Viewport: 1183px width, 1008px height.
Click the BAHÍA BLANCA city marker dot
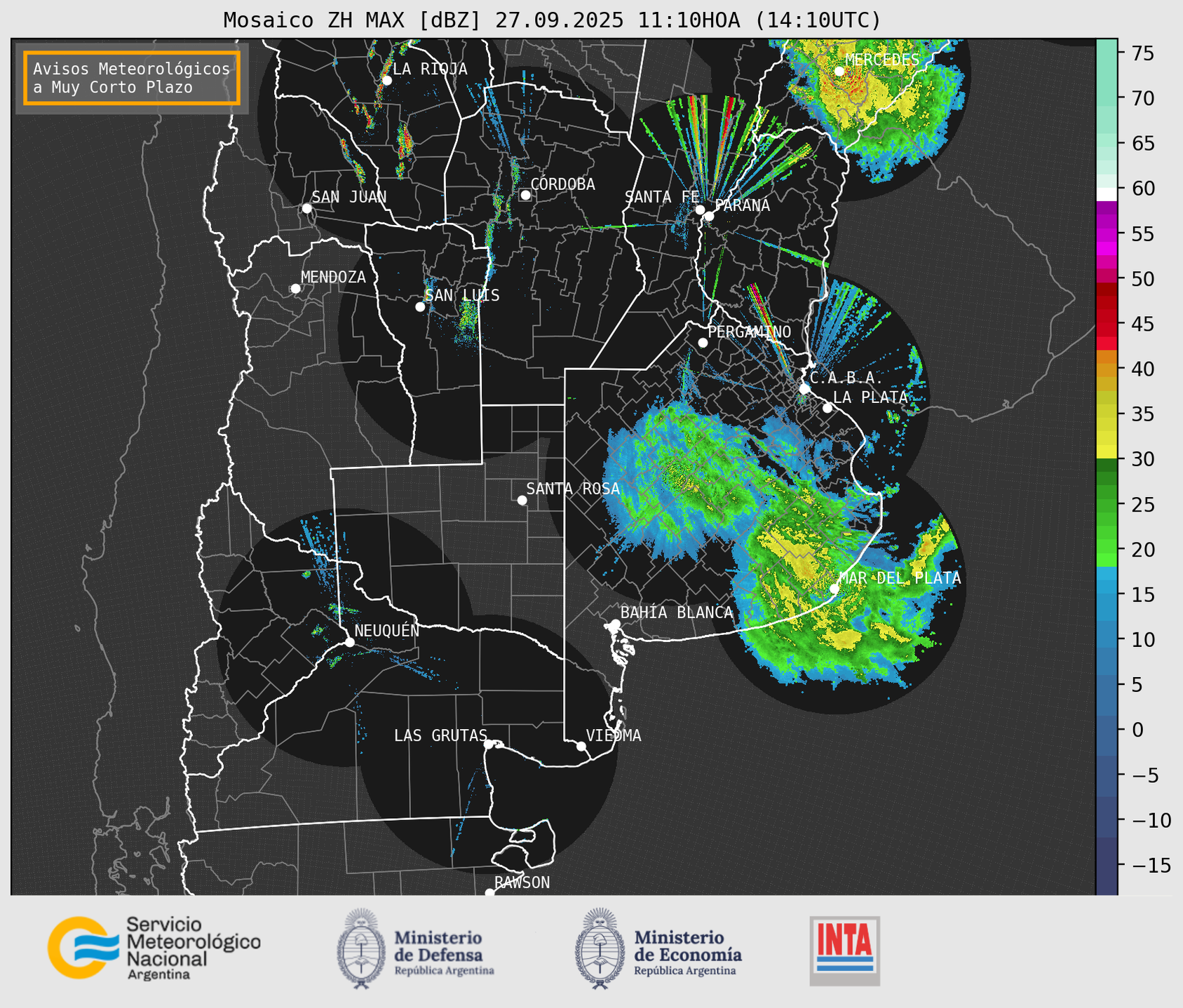615,624
